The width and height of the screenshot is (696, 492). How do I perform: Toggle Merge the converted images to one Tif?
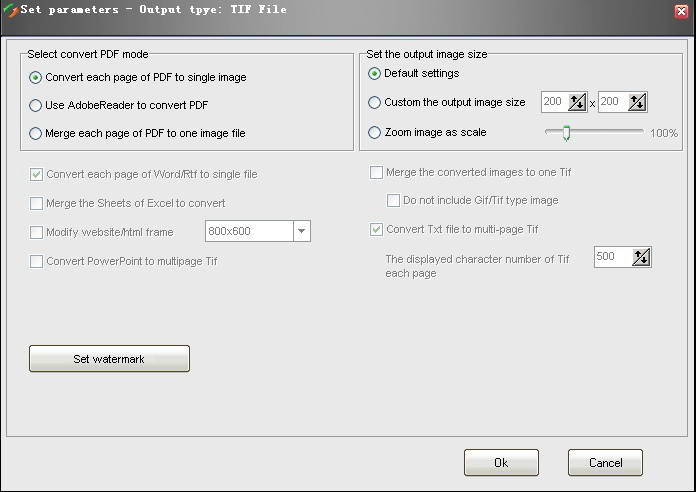[377, 172]
